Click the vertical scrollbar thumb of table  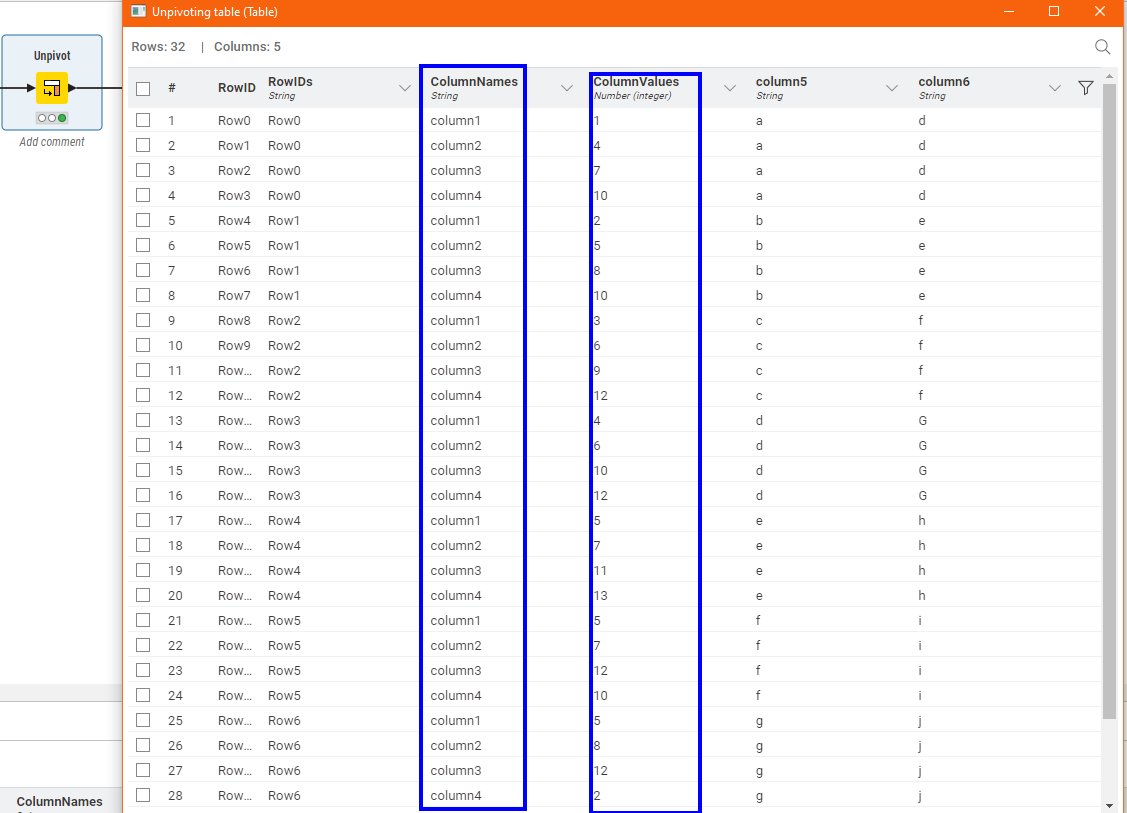click(x=1109, y=399)
